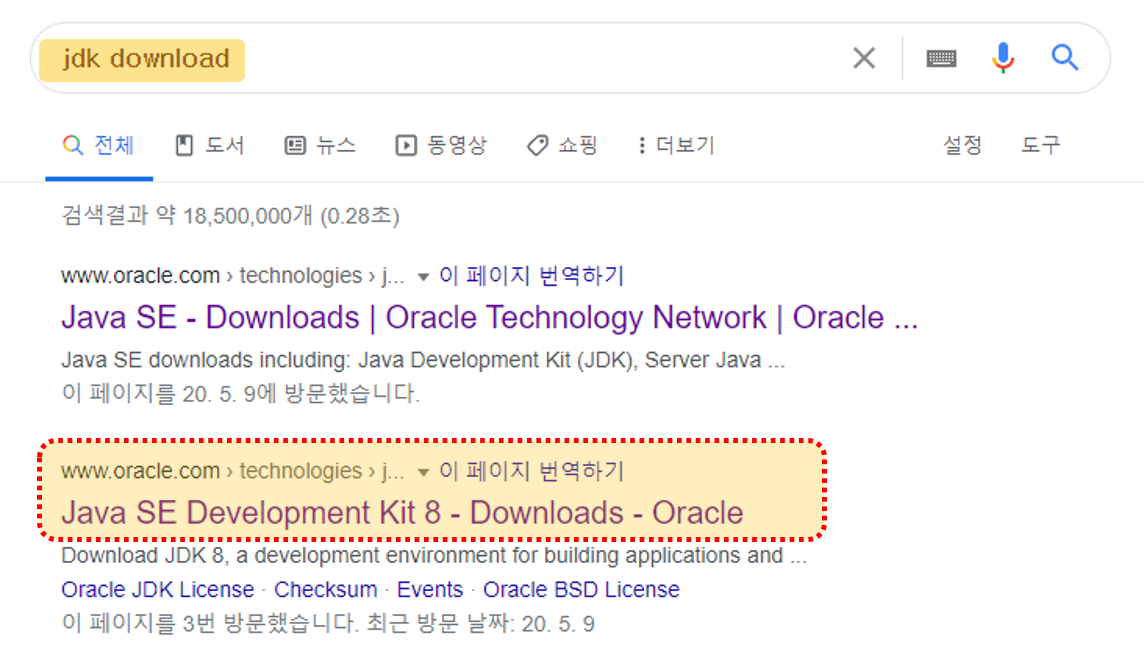Open the Oracle BSD License sitelink

point(581,589)
